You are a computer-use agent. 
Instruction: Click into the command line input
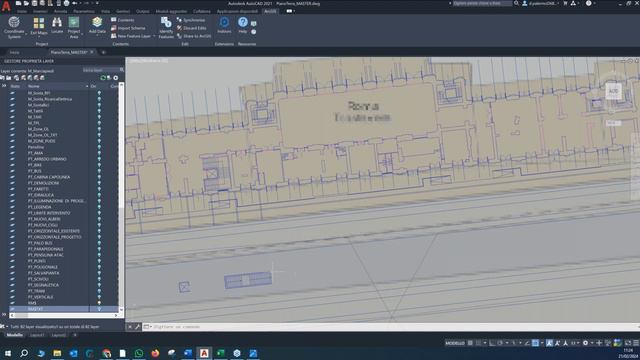click(x=392, y=327)
